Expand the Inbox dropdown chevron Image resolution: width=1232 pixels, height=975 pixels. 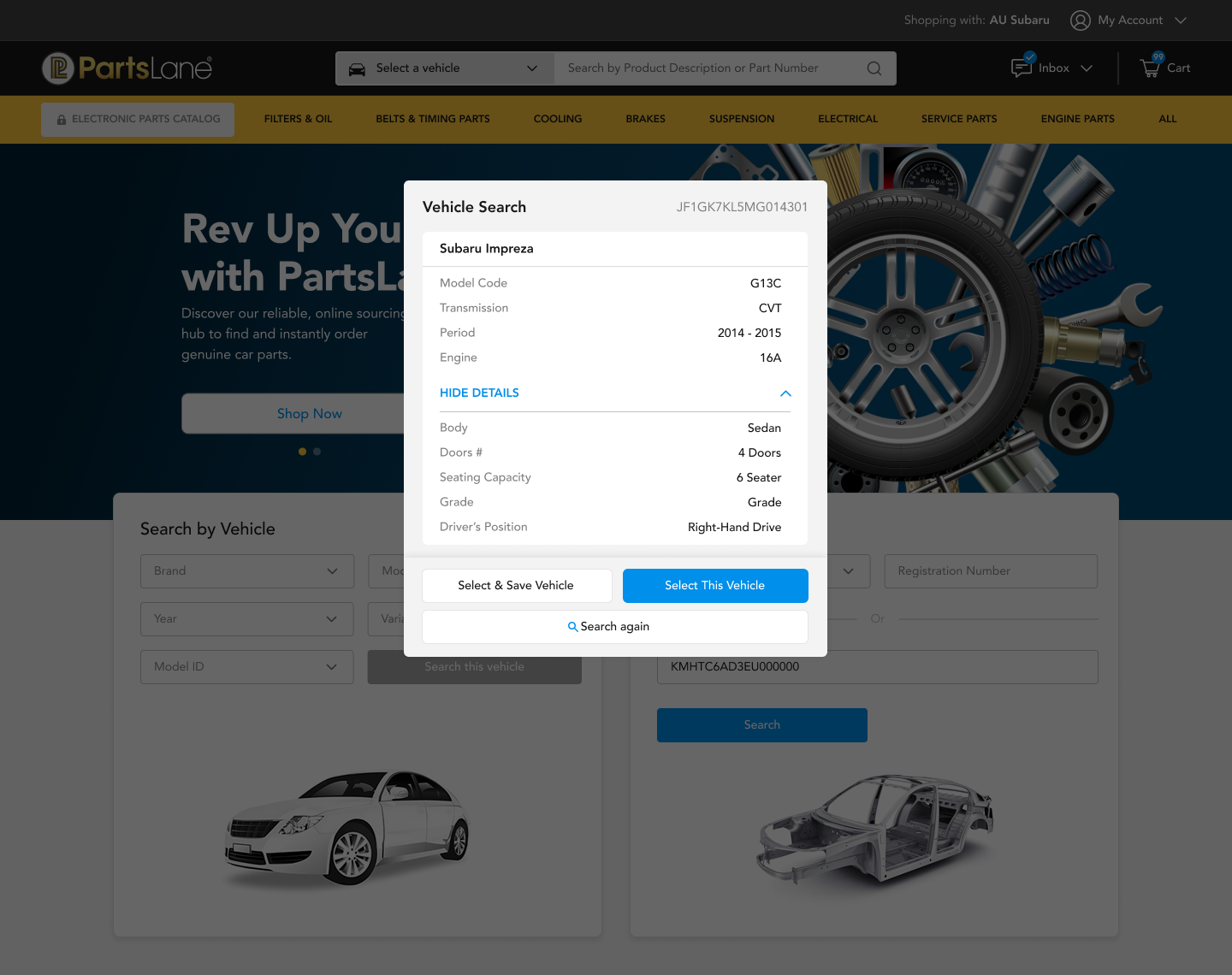(x=1087, y=68)
